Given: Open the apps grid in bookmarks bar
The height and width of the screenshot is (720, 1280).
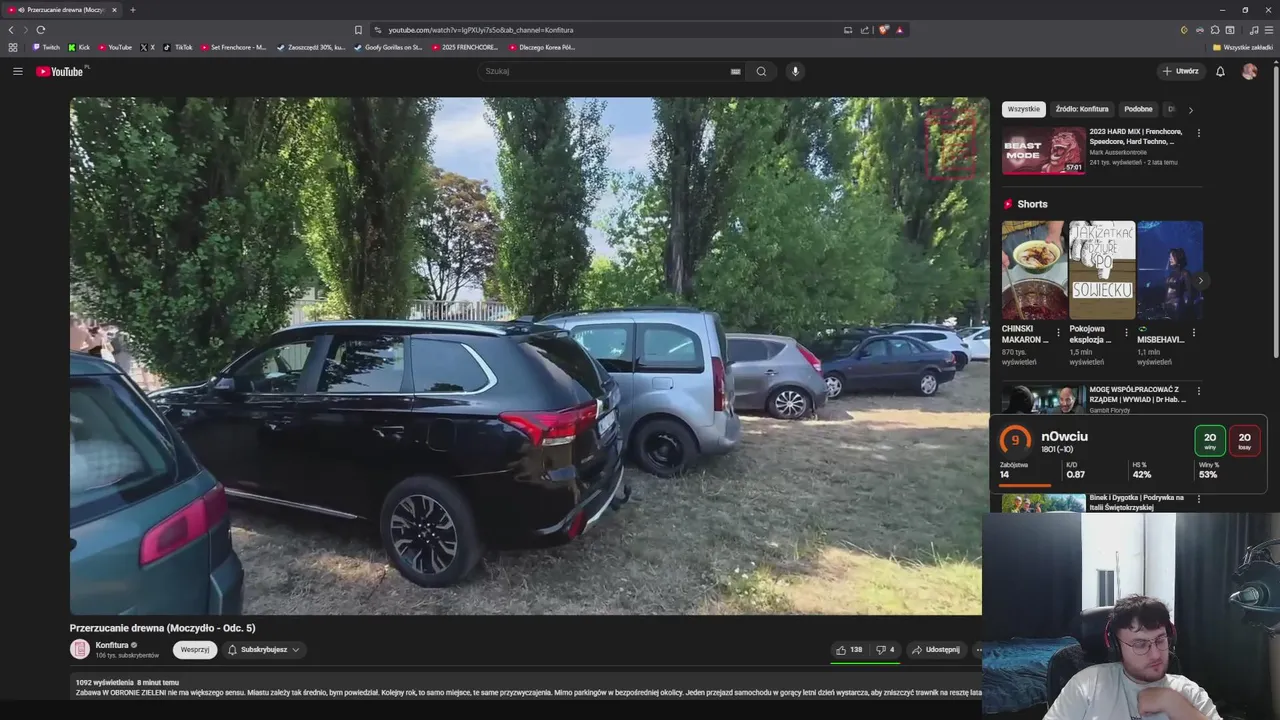Looking at the screenshot, I should 13,47.
